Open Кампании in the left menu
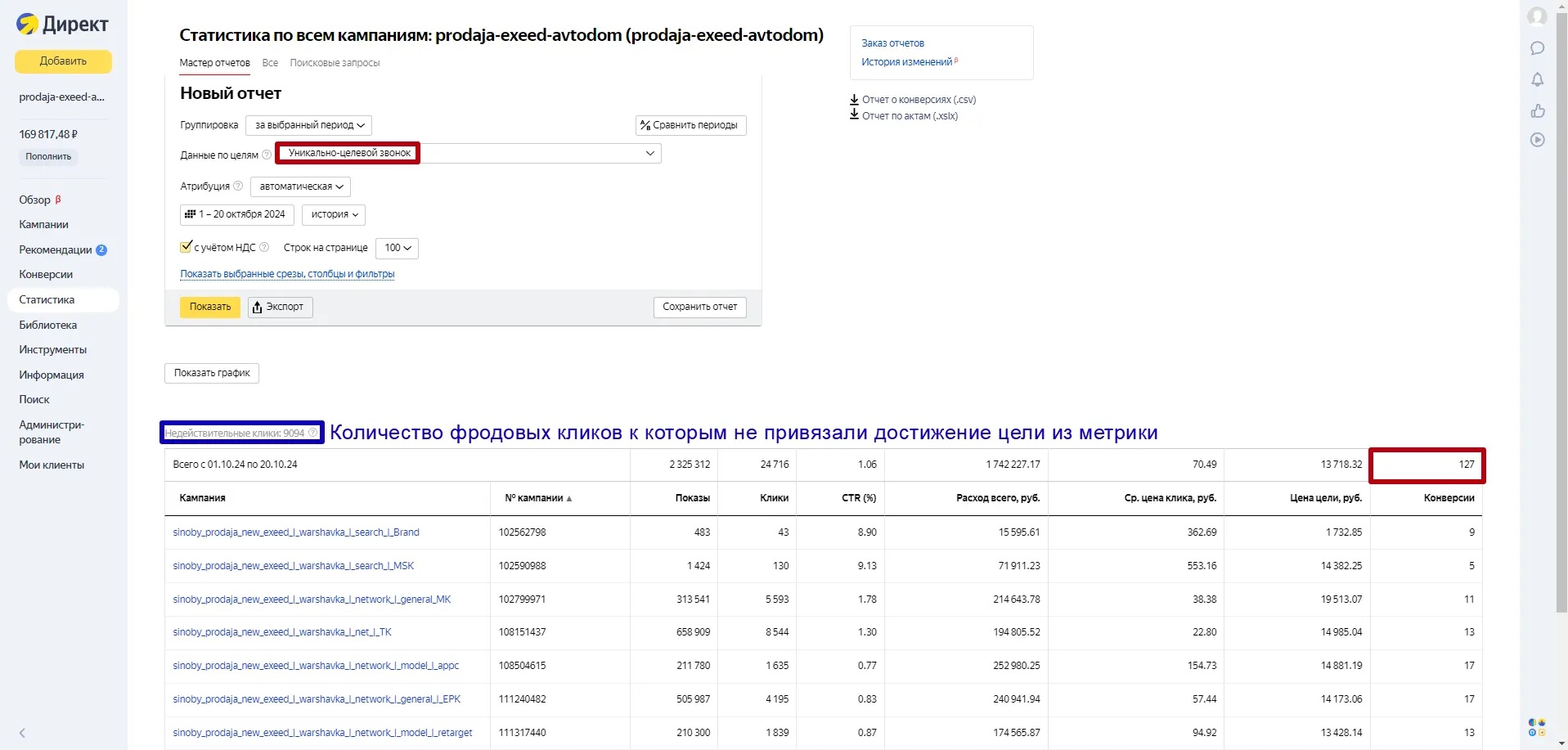Viewport: 1568px width, 750px height. 44,224
